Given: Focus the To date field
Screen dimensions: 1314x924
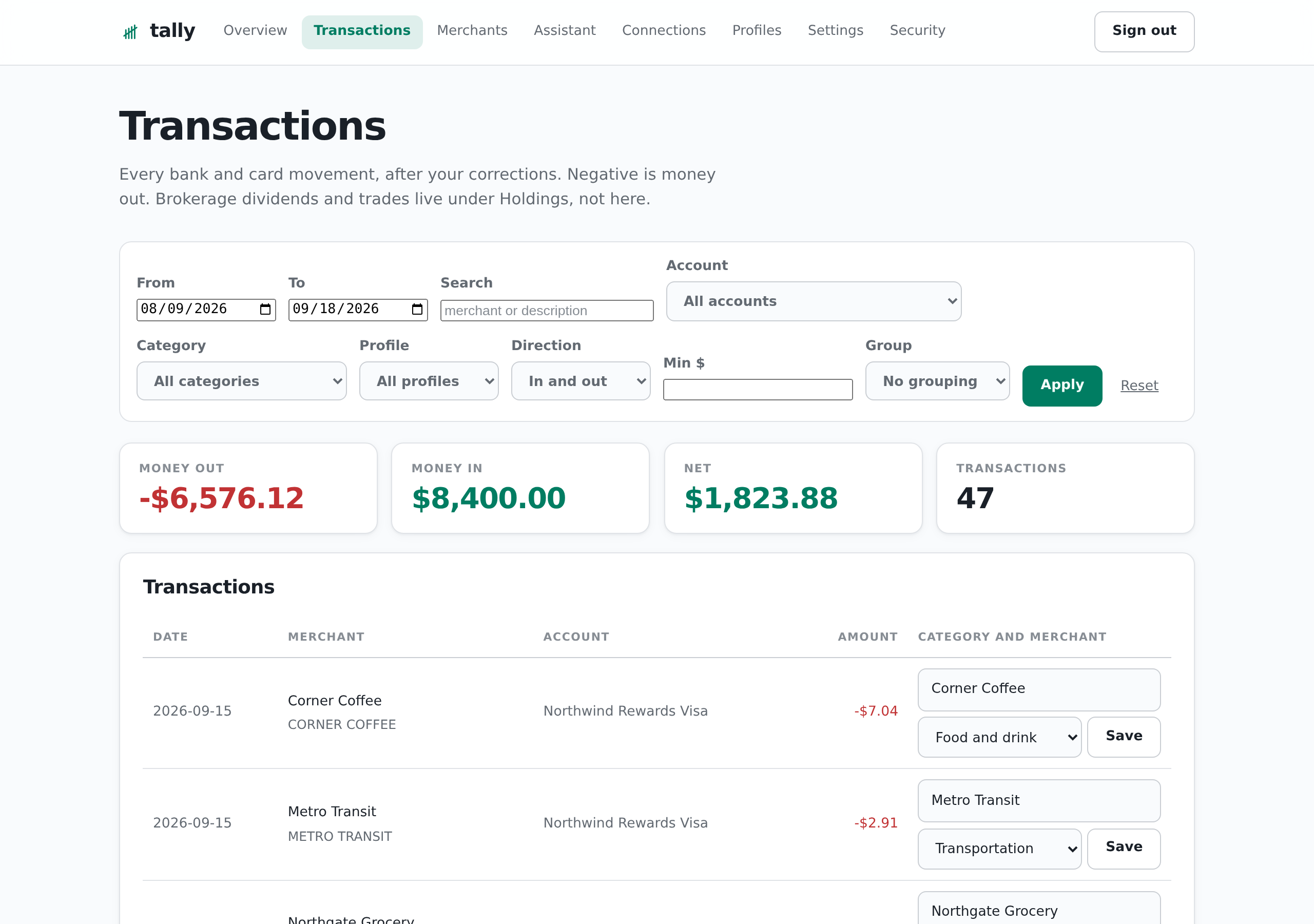Looking at the screenshot, I should tap(358, 310).
